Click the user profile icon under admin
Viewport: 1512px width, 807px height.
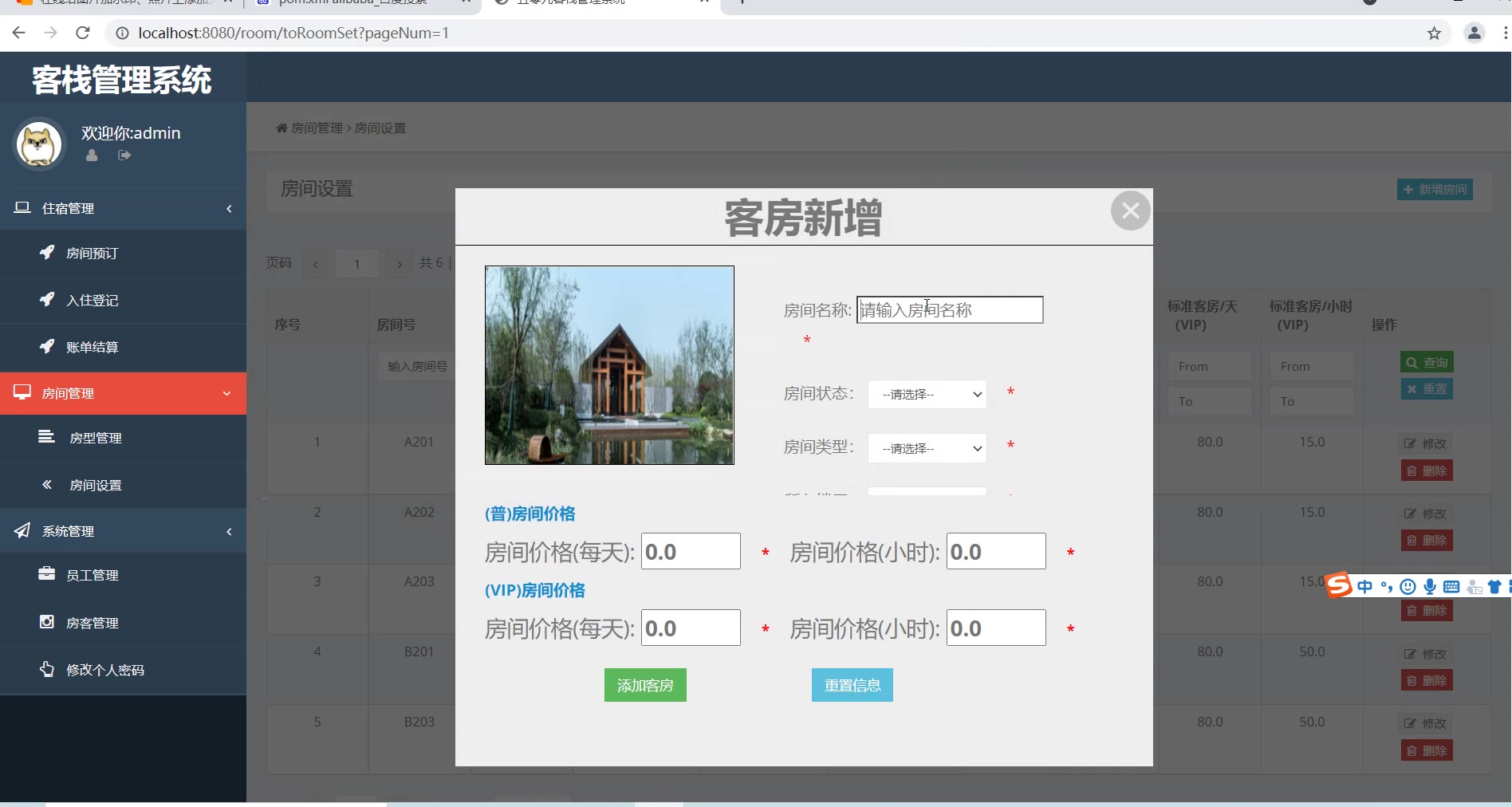click(x=92, y=155)
